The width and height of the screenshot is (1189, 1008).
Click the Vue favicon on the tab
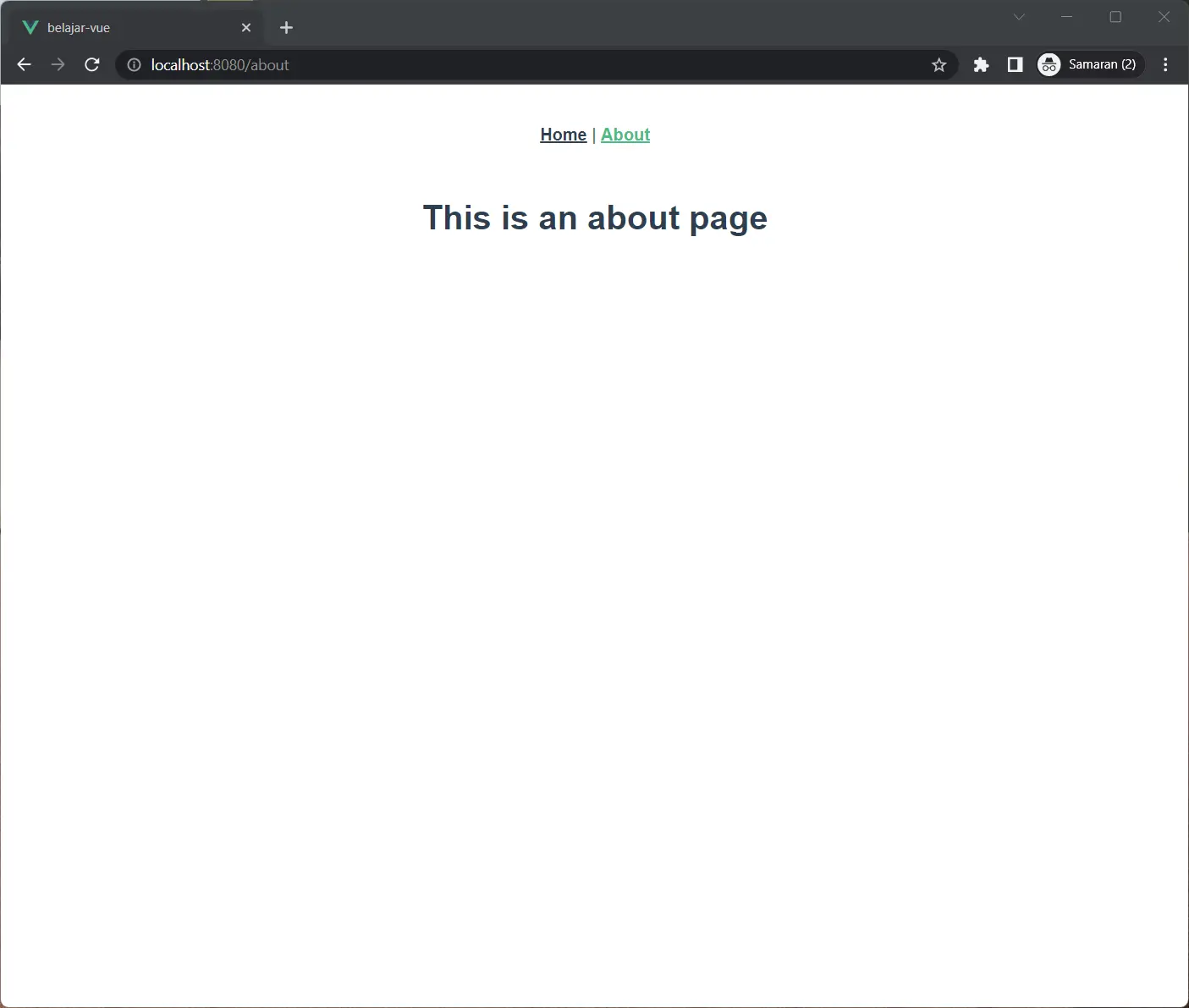[x=30, y=28]
